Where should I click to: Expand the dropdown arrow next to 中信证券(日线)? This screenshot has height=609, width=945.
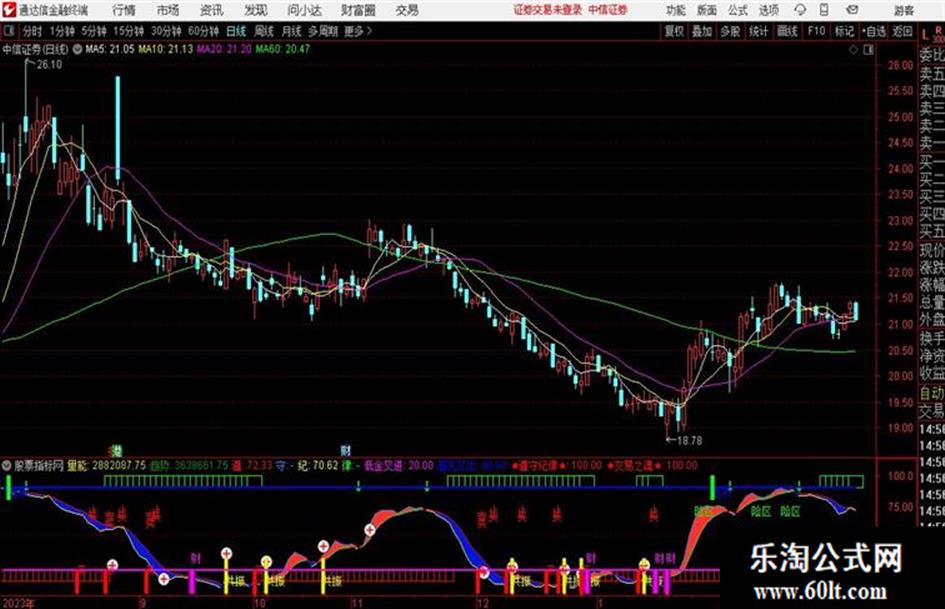click(78, 49)
